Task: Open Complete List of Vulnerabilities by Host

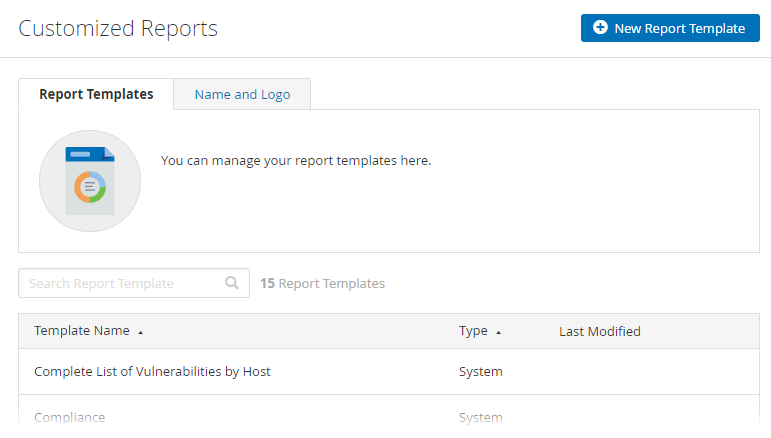Action: click(152, 371)
